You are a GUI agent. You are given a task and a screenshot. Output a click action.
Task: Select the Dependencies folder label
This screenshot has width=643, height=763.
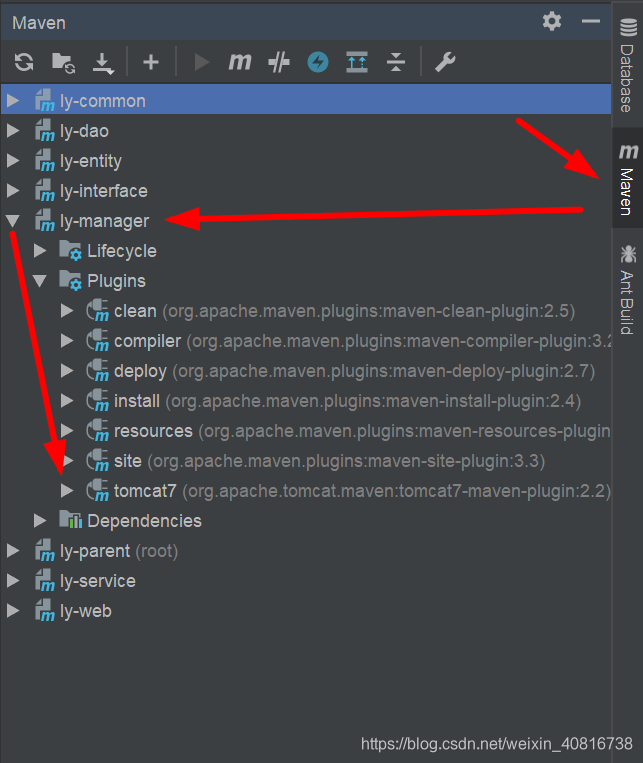pos(145,522)
